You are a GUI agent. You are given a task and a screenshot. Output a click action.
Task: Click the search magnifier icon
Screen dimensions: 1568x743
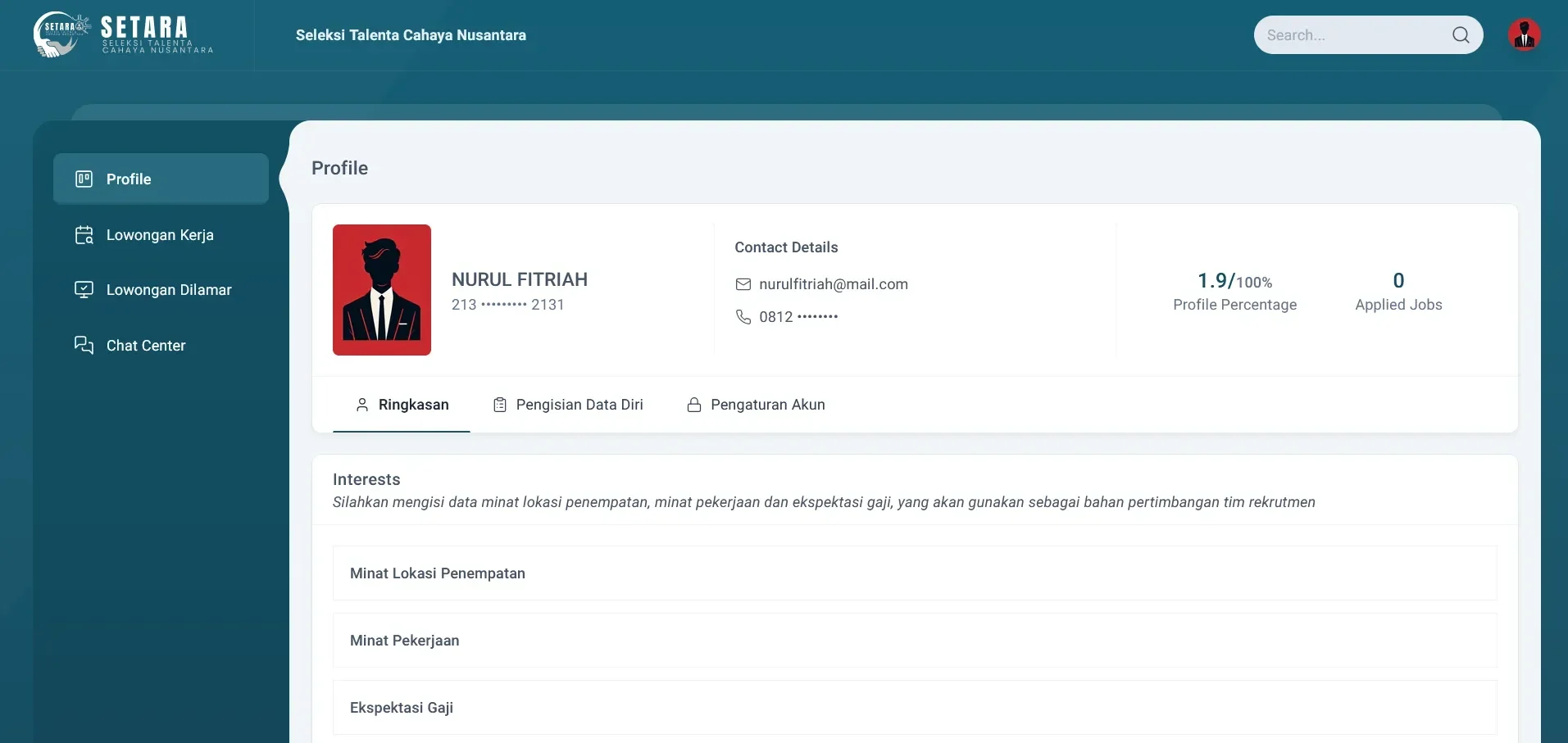pyautogui.click(x=1460, y=35)
